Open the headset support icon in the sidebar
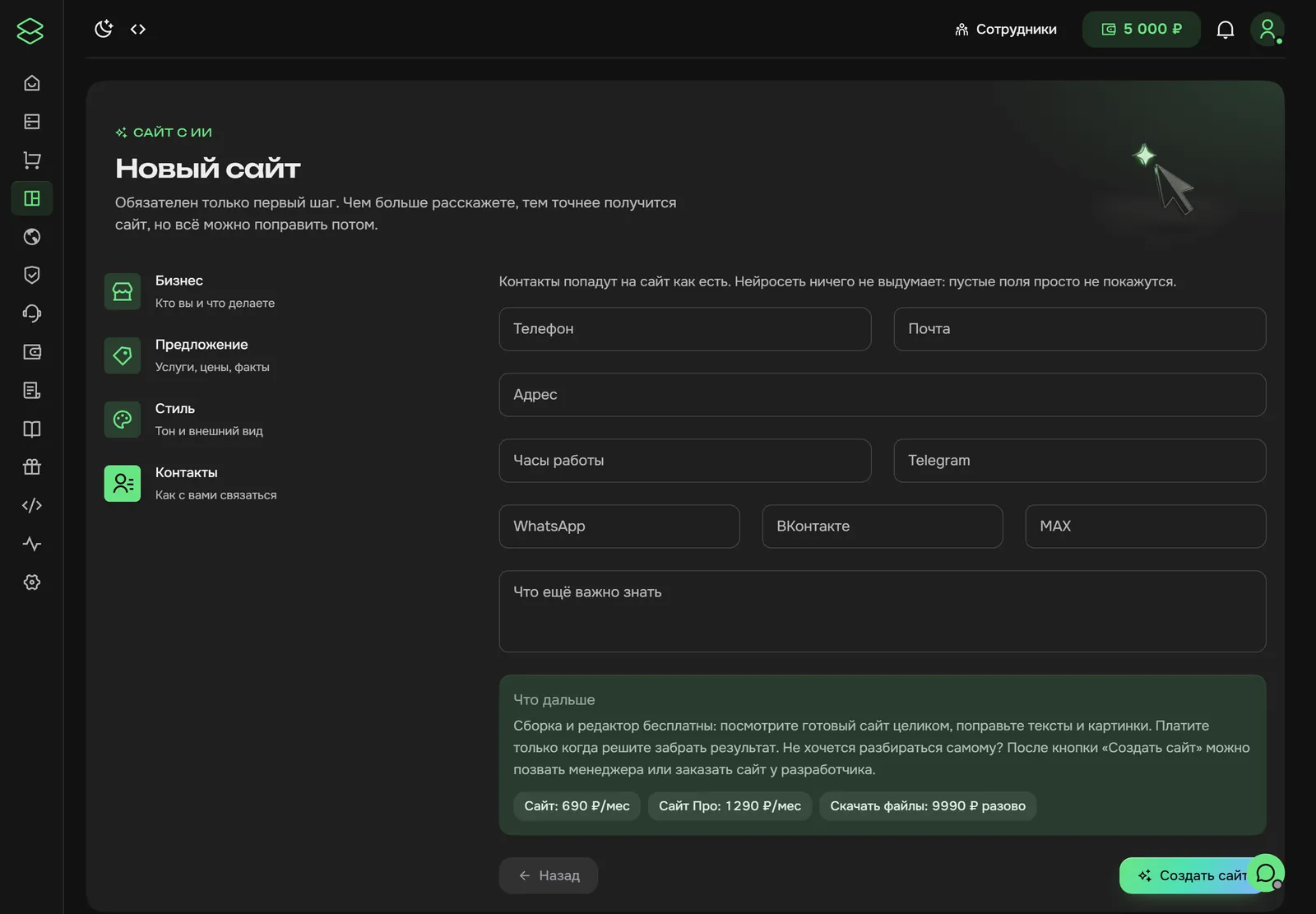 point(32,313)
